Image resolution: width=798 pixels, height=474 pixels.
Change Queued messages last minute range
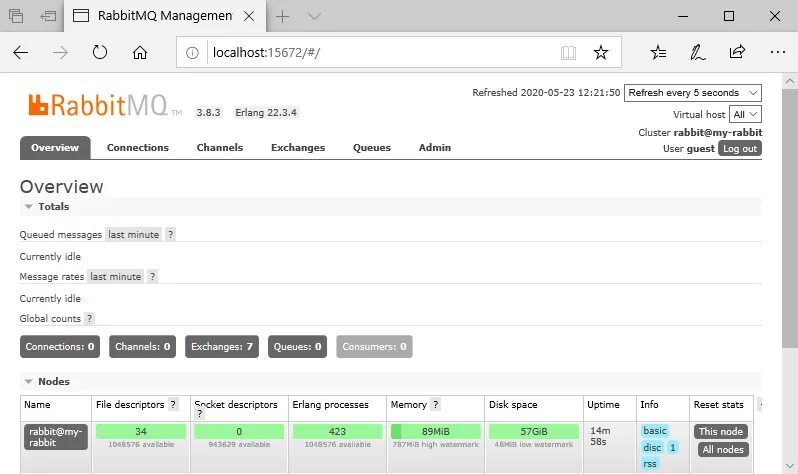[133, 235]
